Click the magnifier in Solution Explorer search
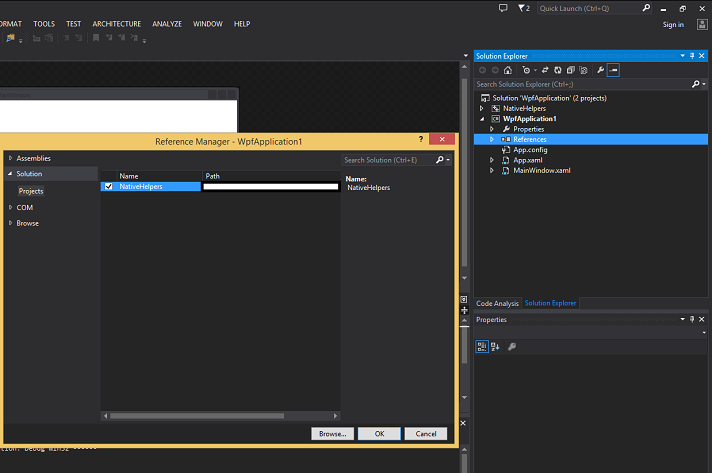The width and height of the screenshot is (712, 473). tap(695, 84)
